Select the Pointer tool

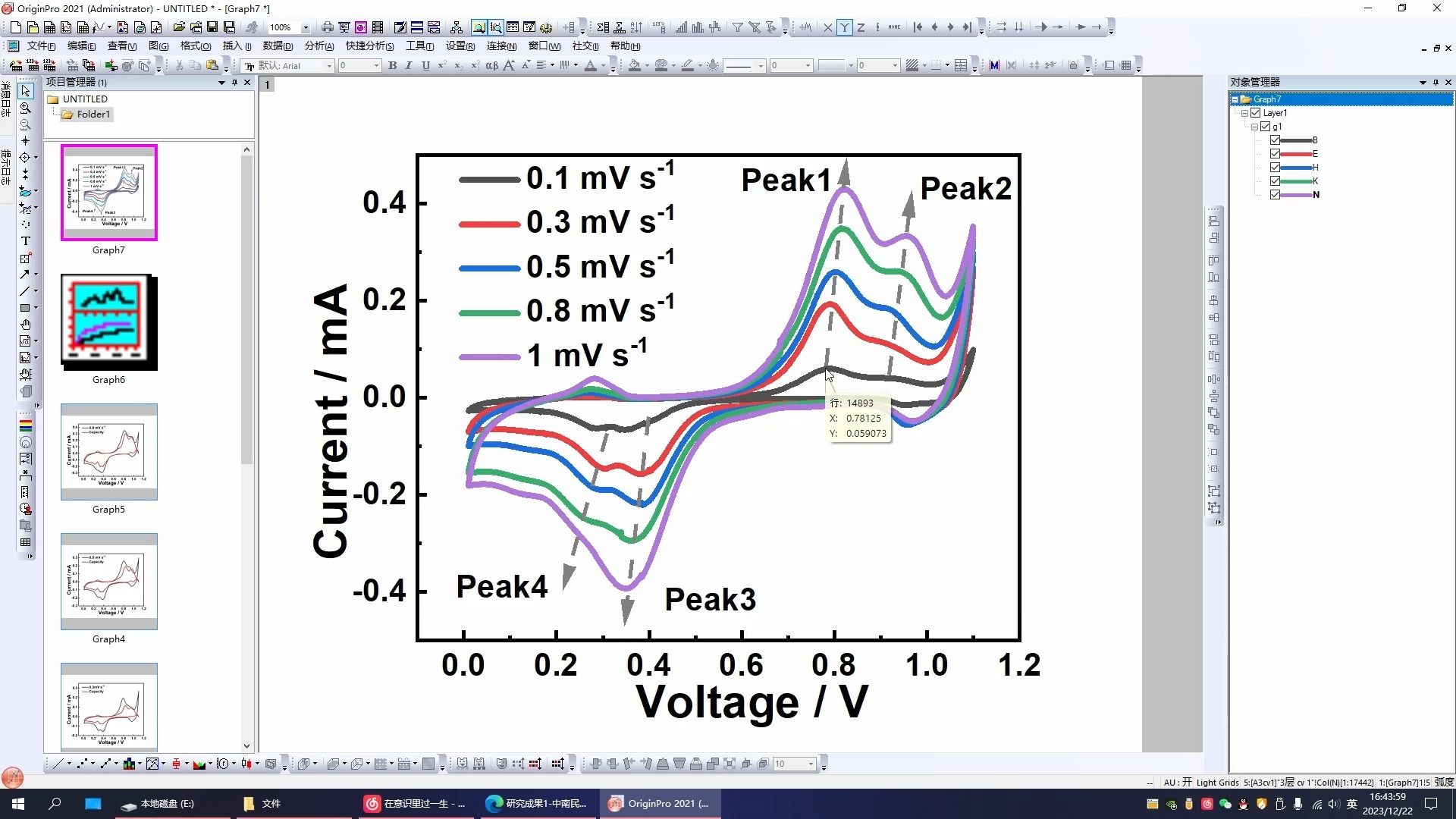(25, 91)
